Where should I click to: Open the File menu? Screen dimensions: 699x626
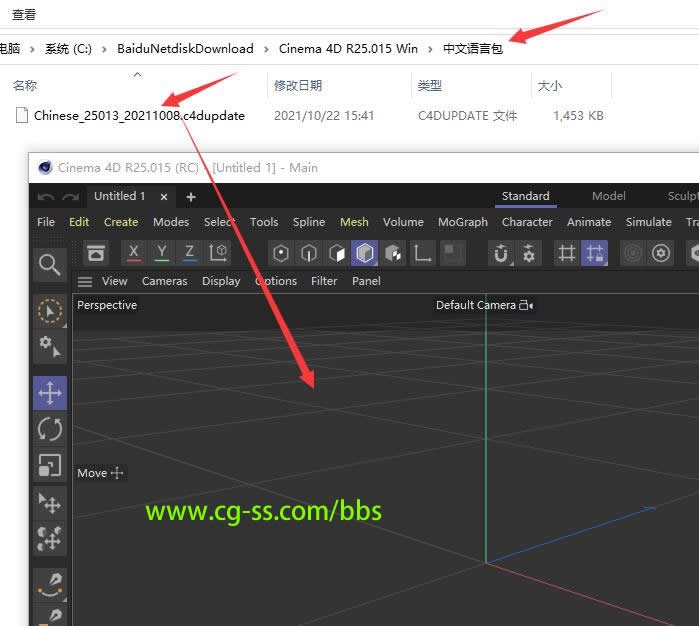46,222
